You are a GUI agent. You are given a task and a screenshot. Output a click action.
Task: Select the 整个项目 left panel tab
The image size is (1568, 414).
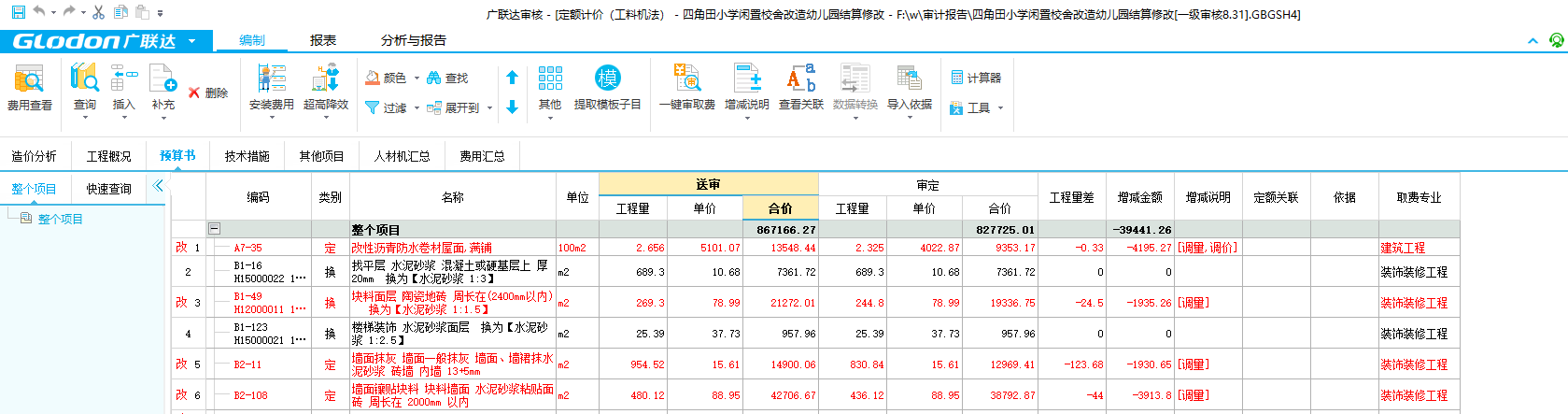click(35, 189)
